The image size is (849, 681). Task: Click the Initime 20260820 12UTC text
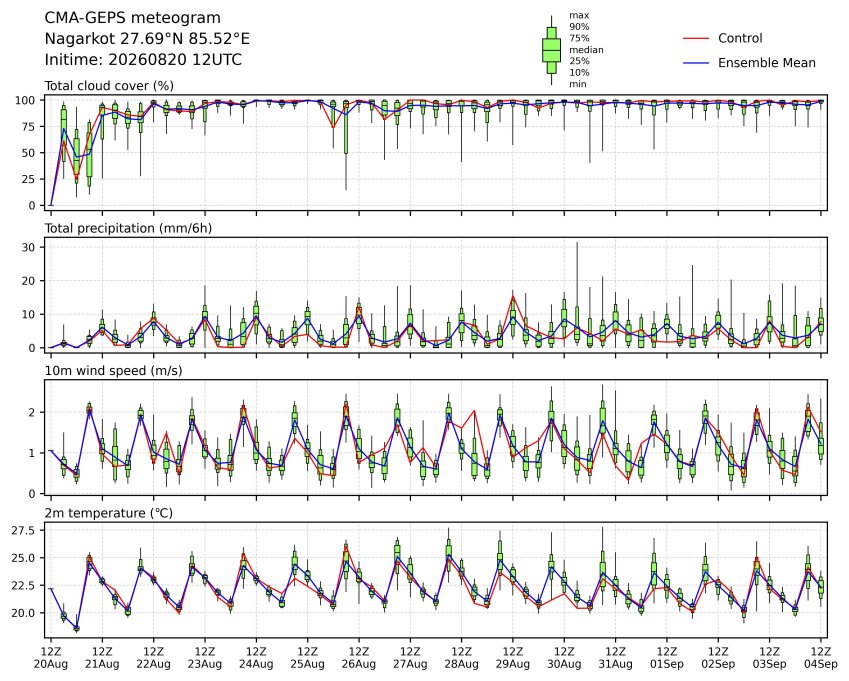143,60
